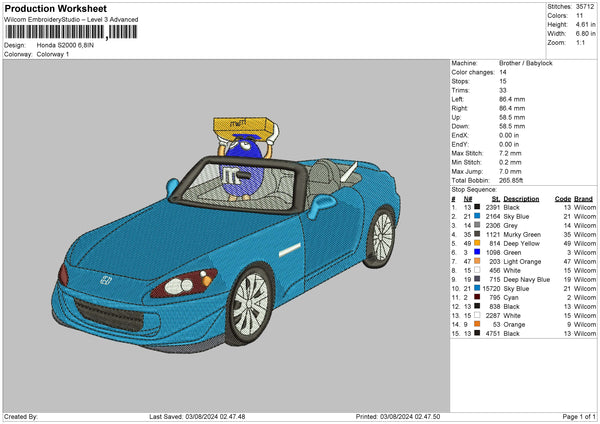
Task: Click the Trims value 33
Action: tap(503, 90)
